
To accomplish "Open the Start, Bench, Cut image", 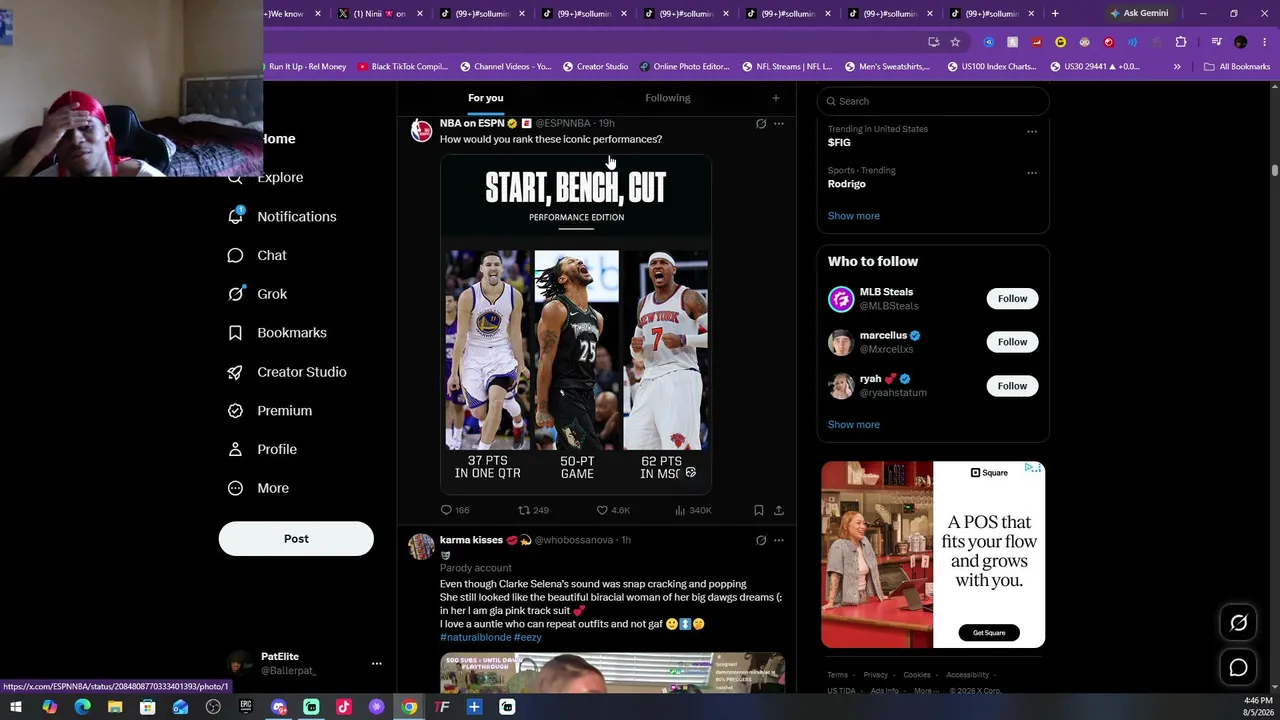I will coord(576,324).
